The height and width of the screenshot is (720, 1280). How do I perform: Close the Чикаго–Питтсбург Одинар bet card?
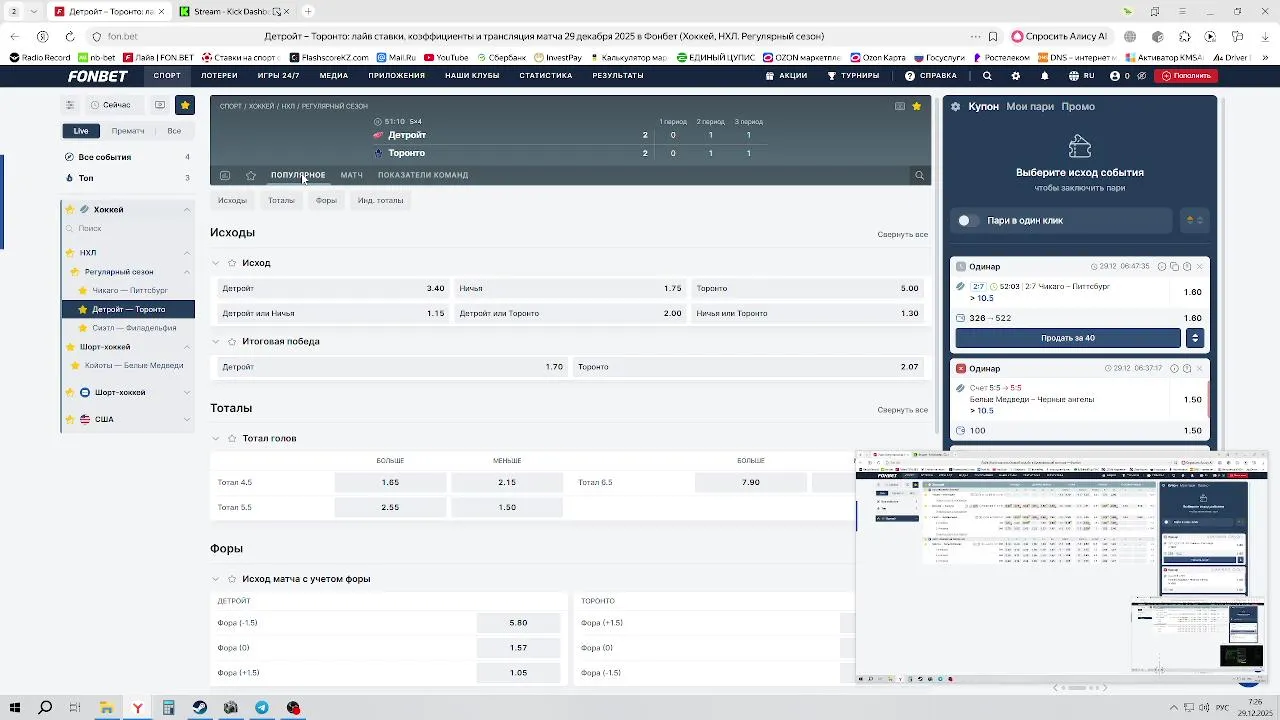point(1199,267)
